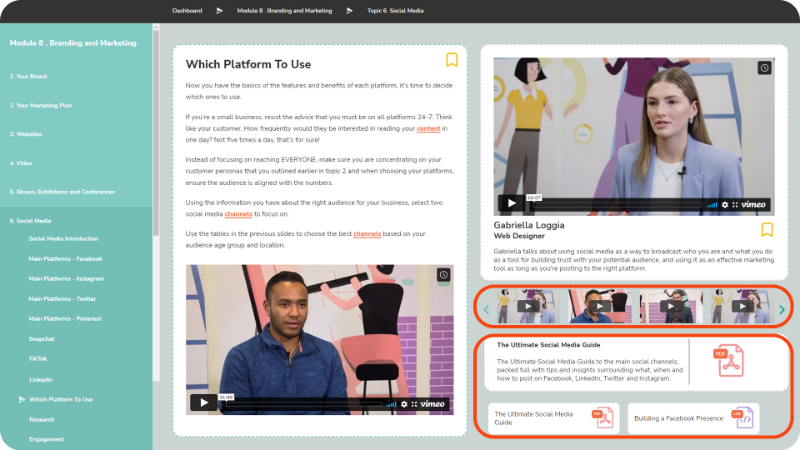This screenshot has width=800, height=450.
Task: Play the Gabriella Loggia video
Action: (x=511, y=203)
